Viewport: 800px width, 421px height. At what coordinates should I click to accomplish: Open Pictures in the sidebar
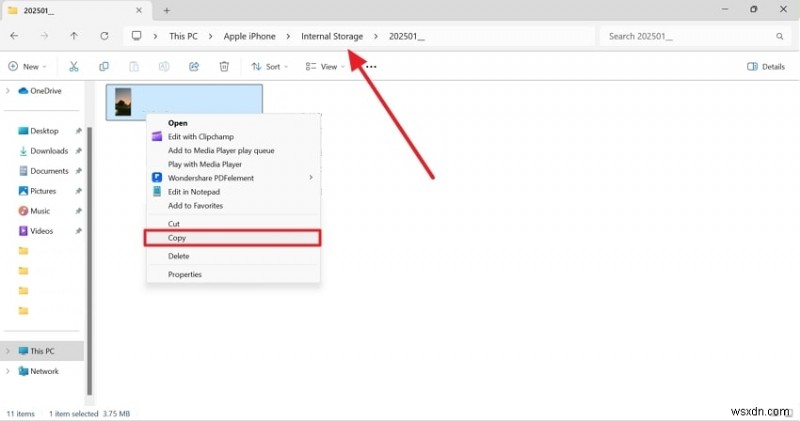coord(37,191)
